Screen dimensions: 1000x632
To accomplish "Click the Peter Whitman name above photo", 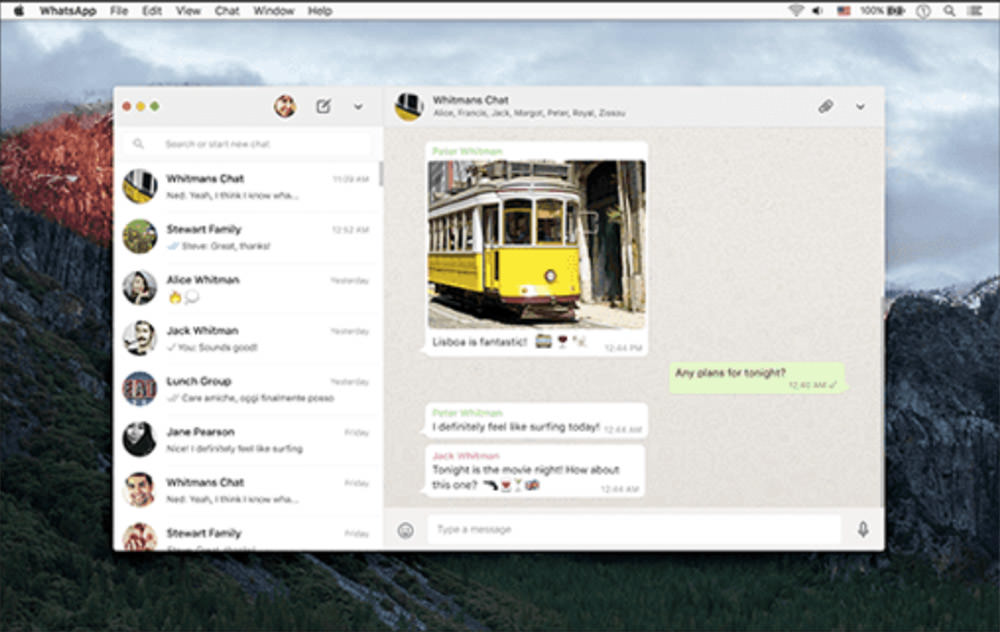I will click(x=467, y=152).
